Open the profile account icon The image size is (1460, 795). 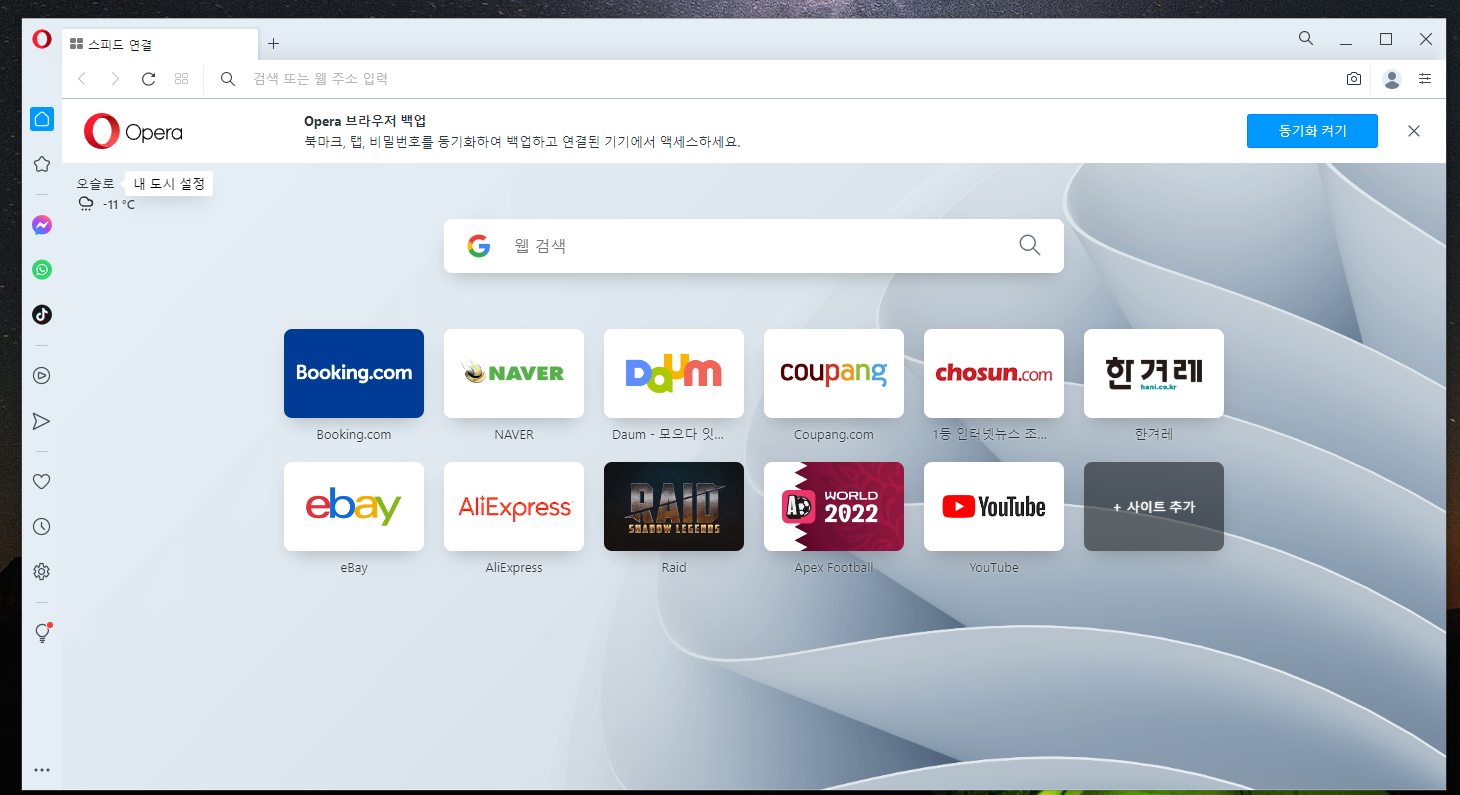tap(1392, 79)
